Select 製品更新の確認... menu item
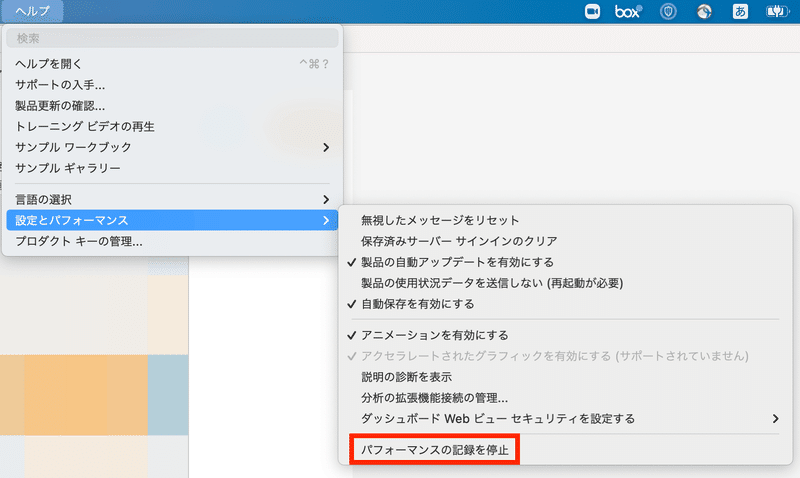The height and width of the screenshot is (478, 800). click(172, 106)
